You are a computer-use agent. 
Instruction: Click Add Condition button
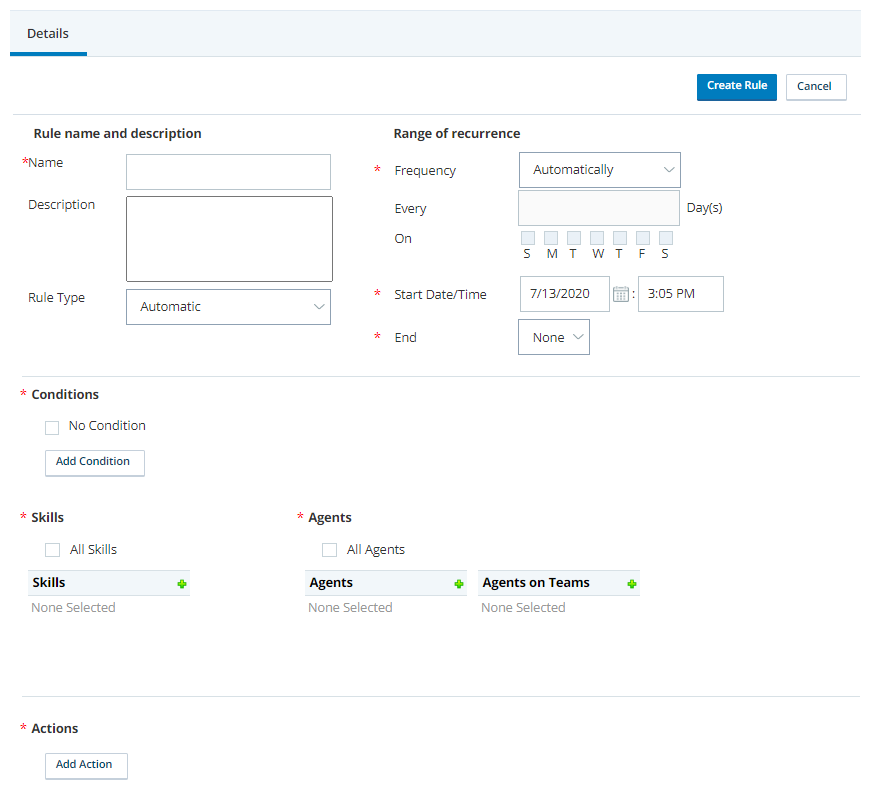(x=95, y=463)
